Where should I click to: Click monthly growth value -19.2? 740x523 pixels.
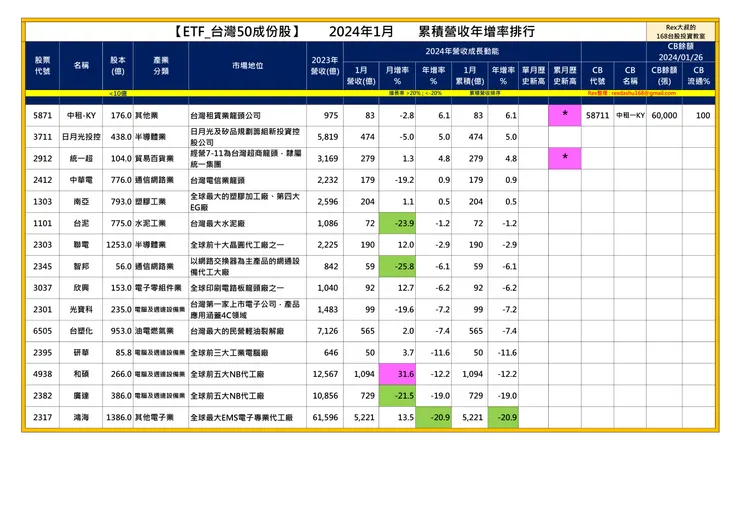point(404,180)
